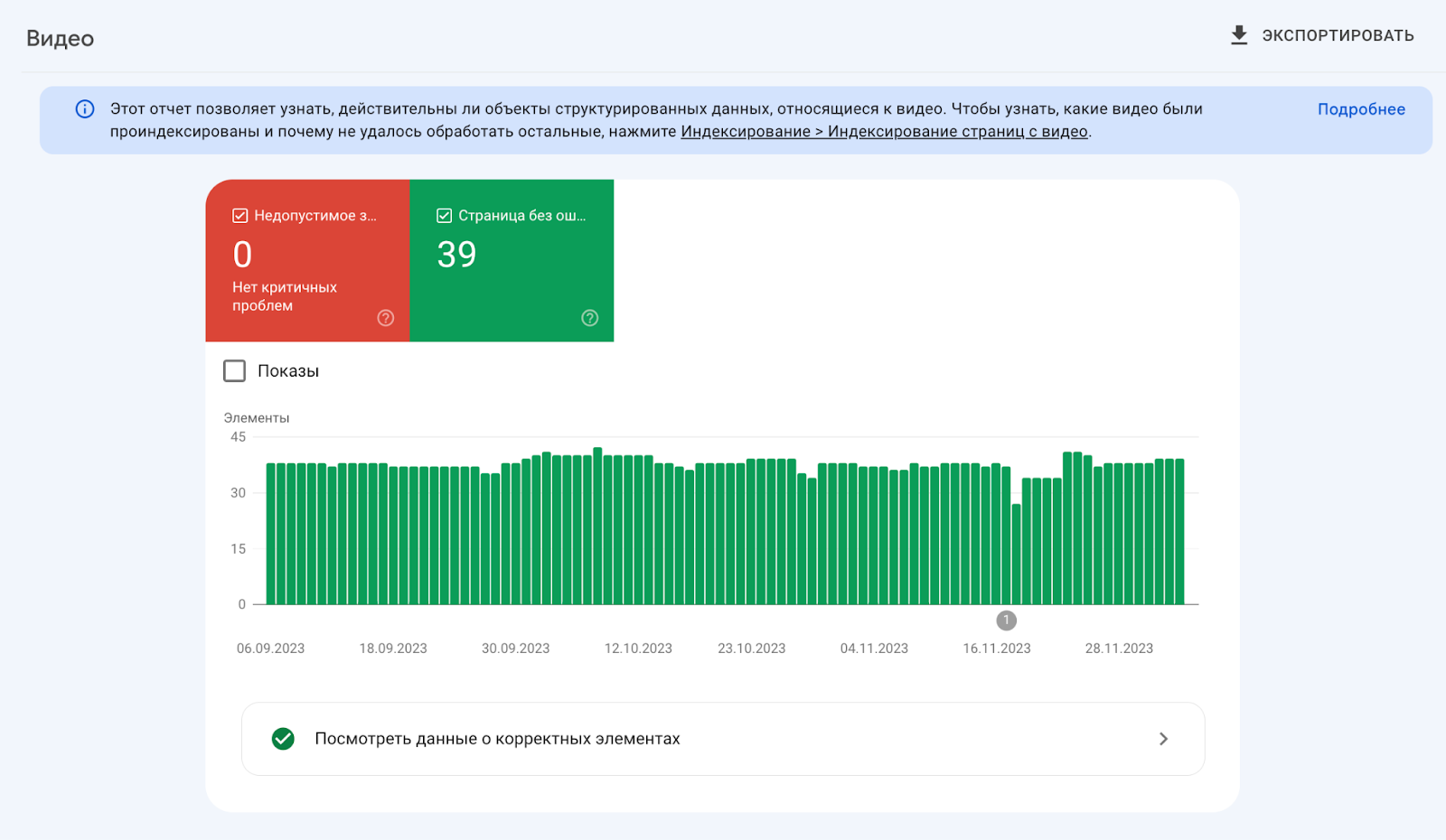Click the 28.11.2023 date label
This screenshot has height=840, width=1446.
click(x=1120, y=649)
